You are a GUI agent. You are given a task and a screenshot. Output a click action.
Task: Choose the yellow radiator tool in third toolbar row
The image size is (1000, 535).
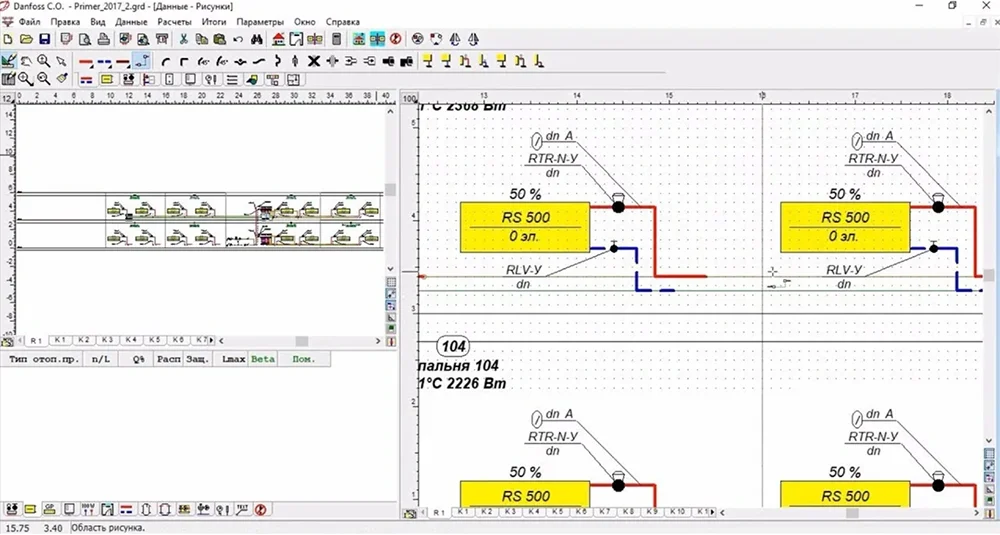(x=106, y=78)
